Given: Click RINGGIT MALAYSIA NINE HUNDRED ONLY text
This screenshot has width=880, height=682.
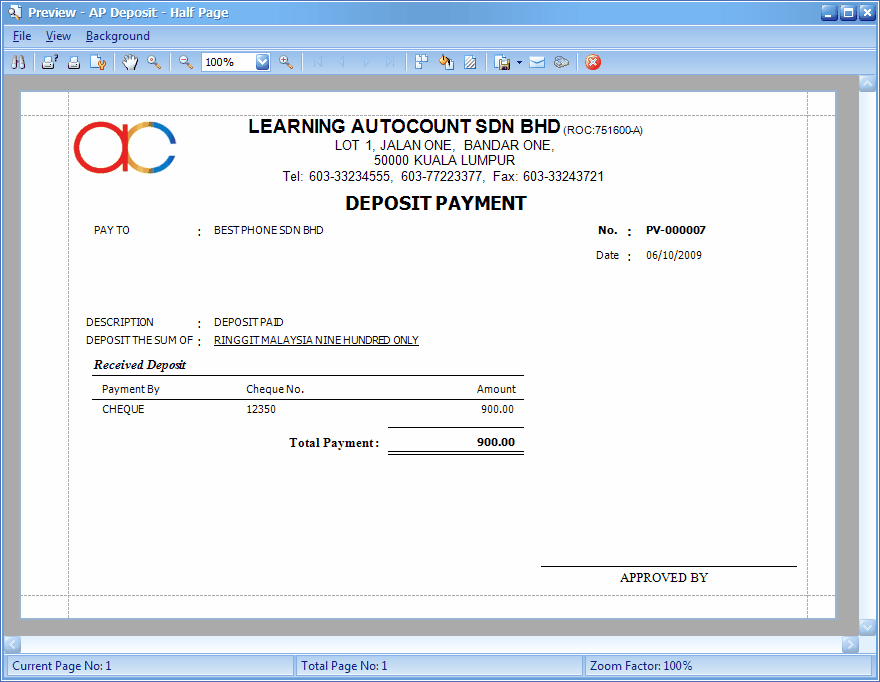Looking at the screenshot, I should 316,340.
